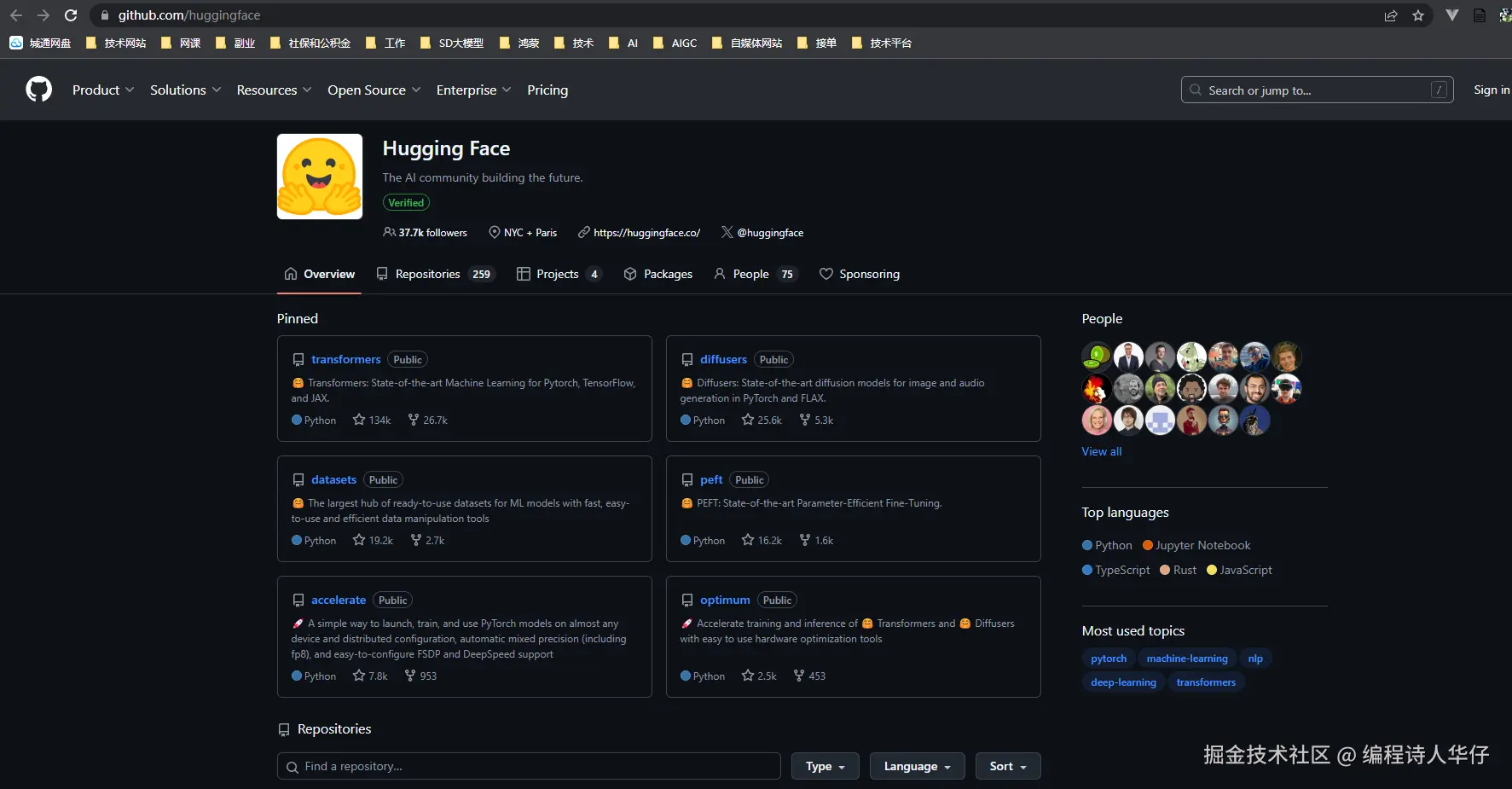The image size is (1512, 789).
Task: Bookmark page with star icon in address bar
Action: click(x=1418, y=15)
